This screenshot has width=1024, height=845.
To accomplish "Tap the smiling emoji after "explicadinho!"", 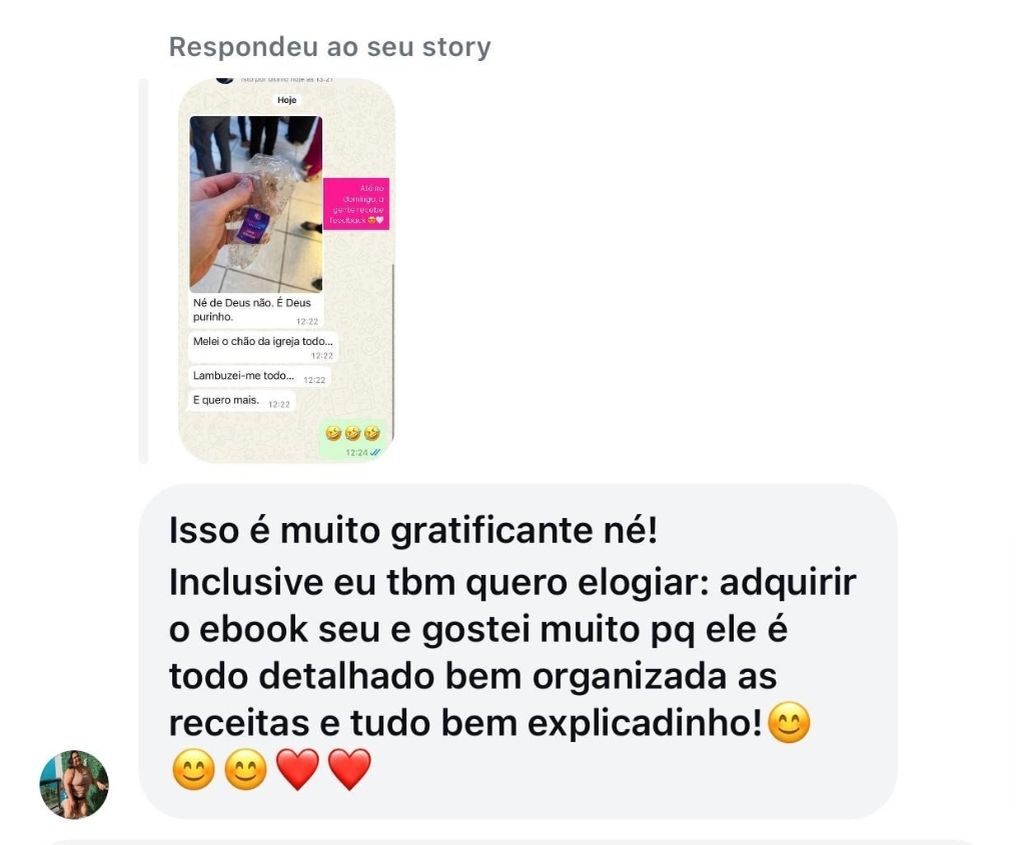I will (789, 722).
